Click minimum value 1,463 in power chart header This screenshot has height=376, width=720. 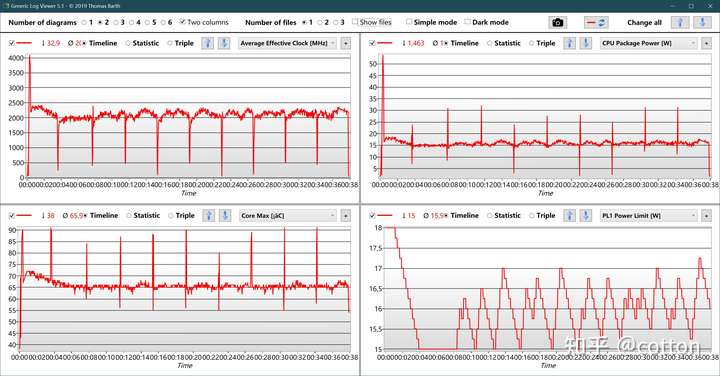416,43
